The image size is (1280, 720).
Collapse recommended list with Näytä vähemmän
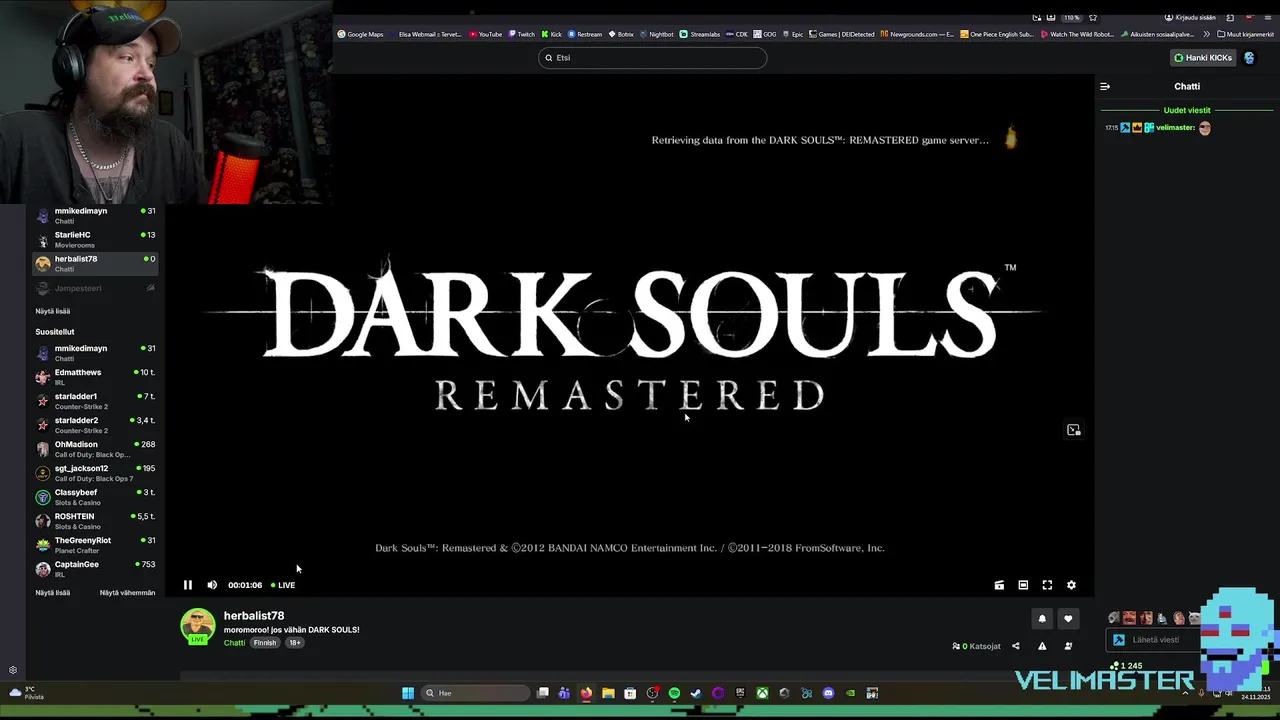pyautogui.click(x=127, y=593)
